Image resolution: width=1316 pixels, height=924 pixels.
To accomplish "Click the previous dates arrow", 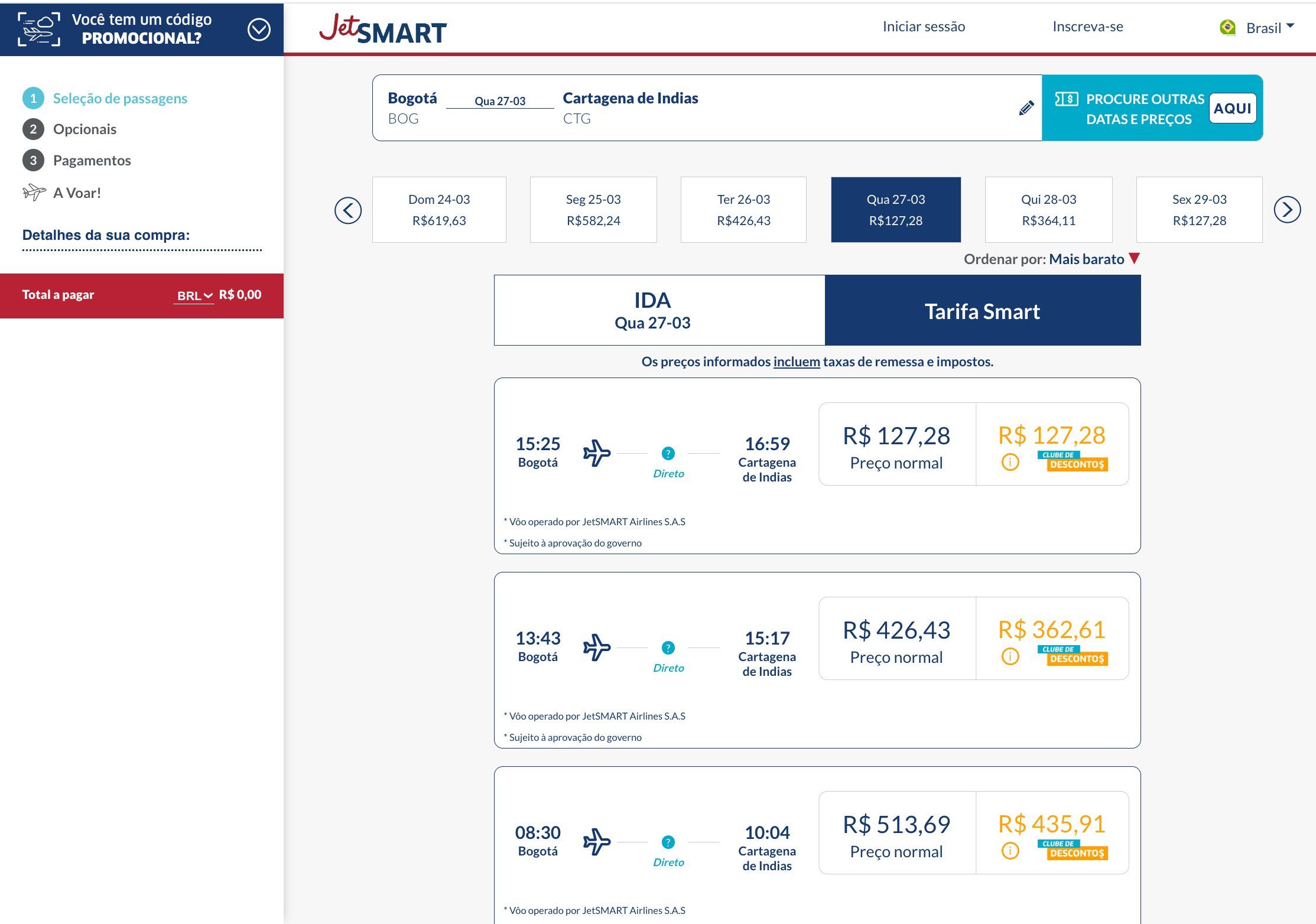I will point(348,210).
